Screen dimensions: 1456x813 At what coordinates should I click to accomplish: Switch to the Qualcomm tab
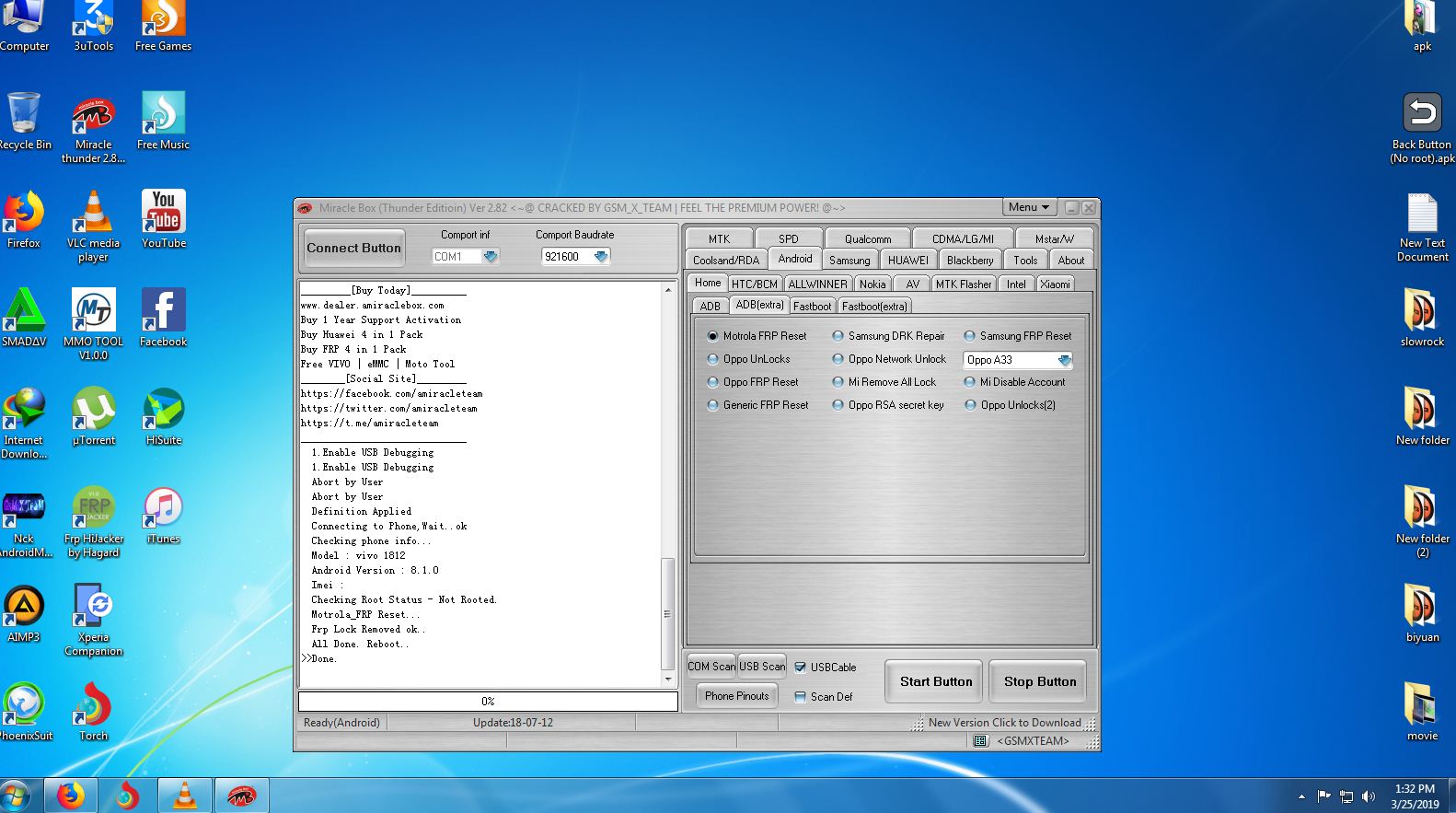point(868,238)
